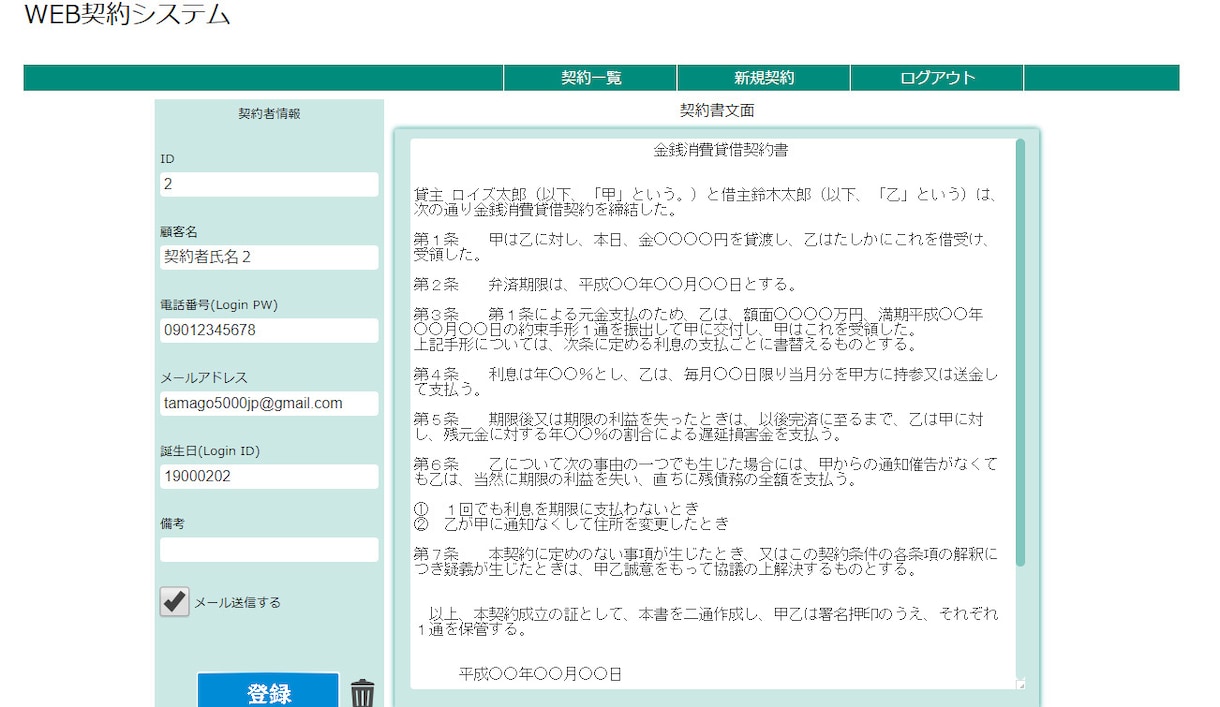Image resolution: width=1220 pixels, height=707 pixels.
Task: Click the textarea resize handle corner
Action: pos(1020,684)
